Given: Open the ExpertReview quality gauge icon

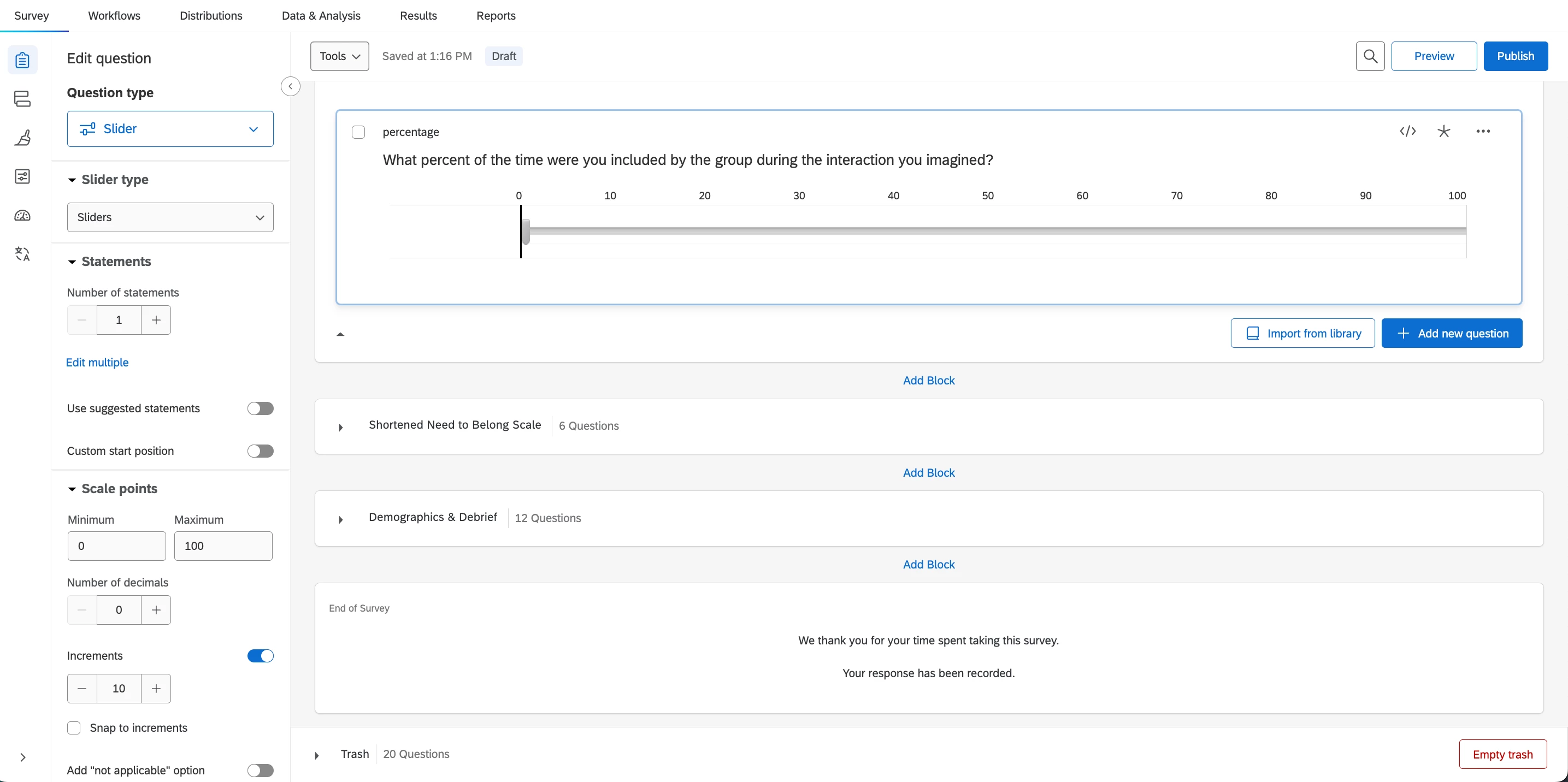Looking at the screenshot, I should (x=22, y=215).
